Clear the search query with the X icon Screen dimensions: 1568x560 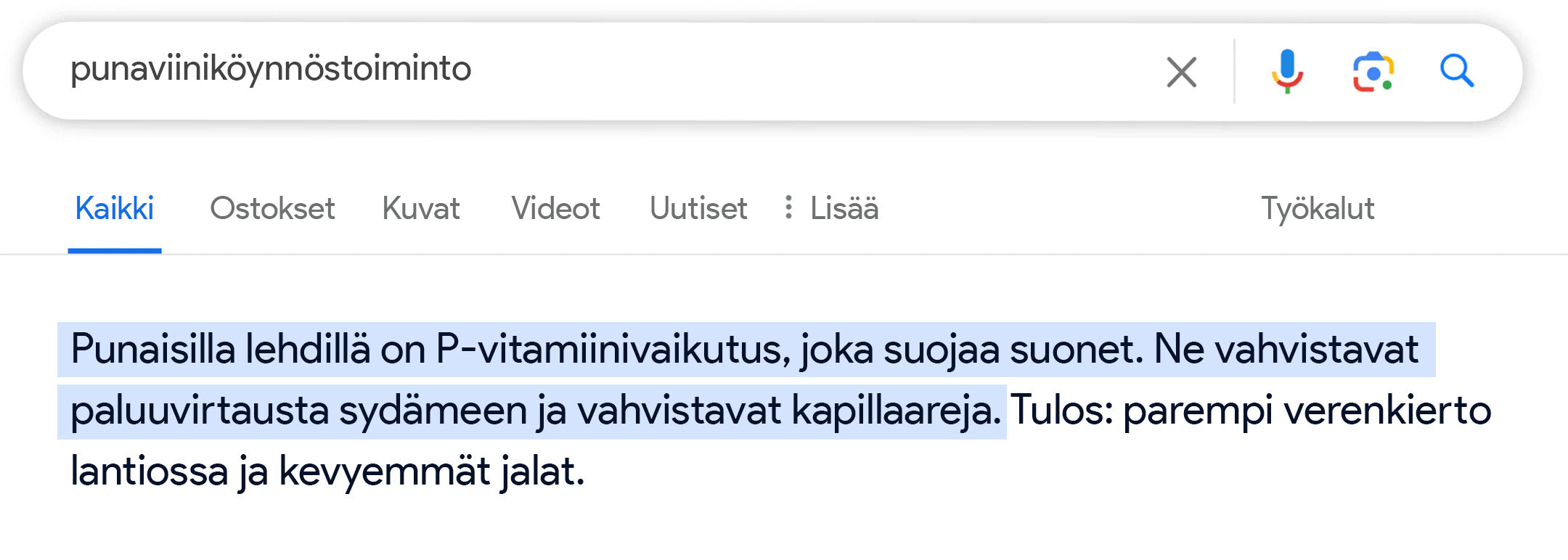[x=1181, y=72]
